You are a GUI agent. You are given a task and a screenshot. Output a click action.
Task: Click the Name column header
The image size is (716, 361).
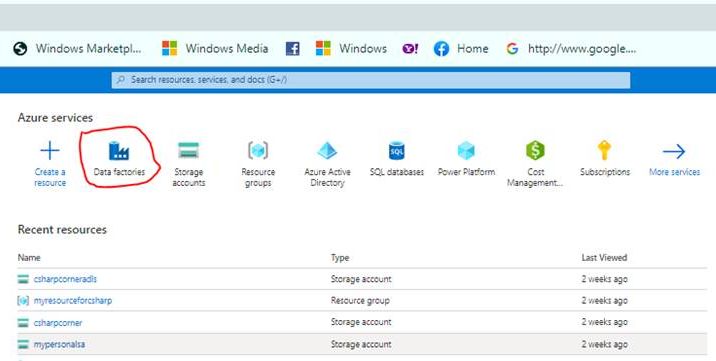[29, 257]
